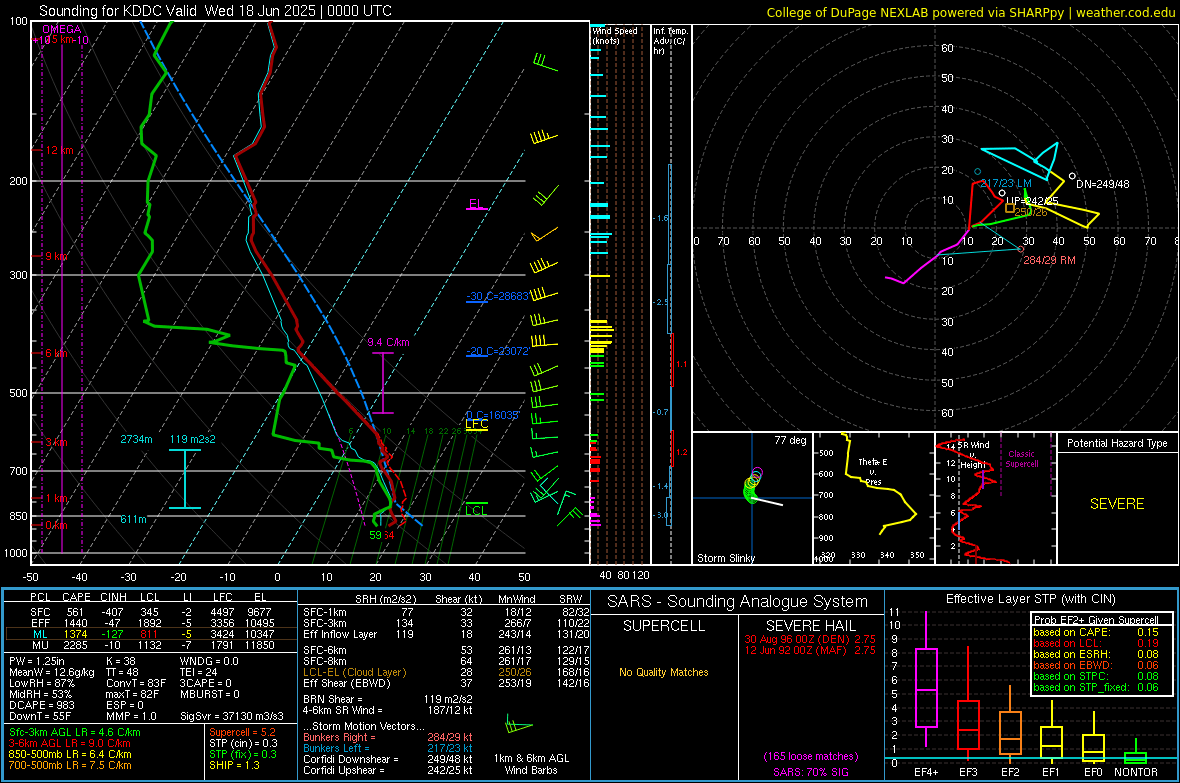Viewport: 1180px width, 783px height.
Task: Click the OMEGA label on the skew-T
Action: coord(62,29)
